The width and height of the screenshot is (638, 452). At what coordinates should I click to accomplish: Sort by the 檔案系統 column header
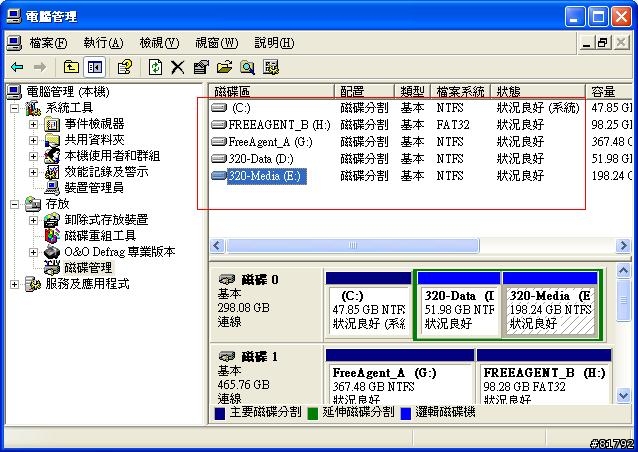461,91
